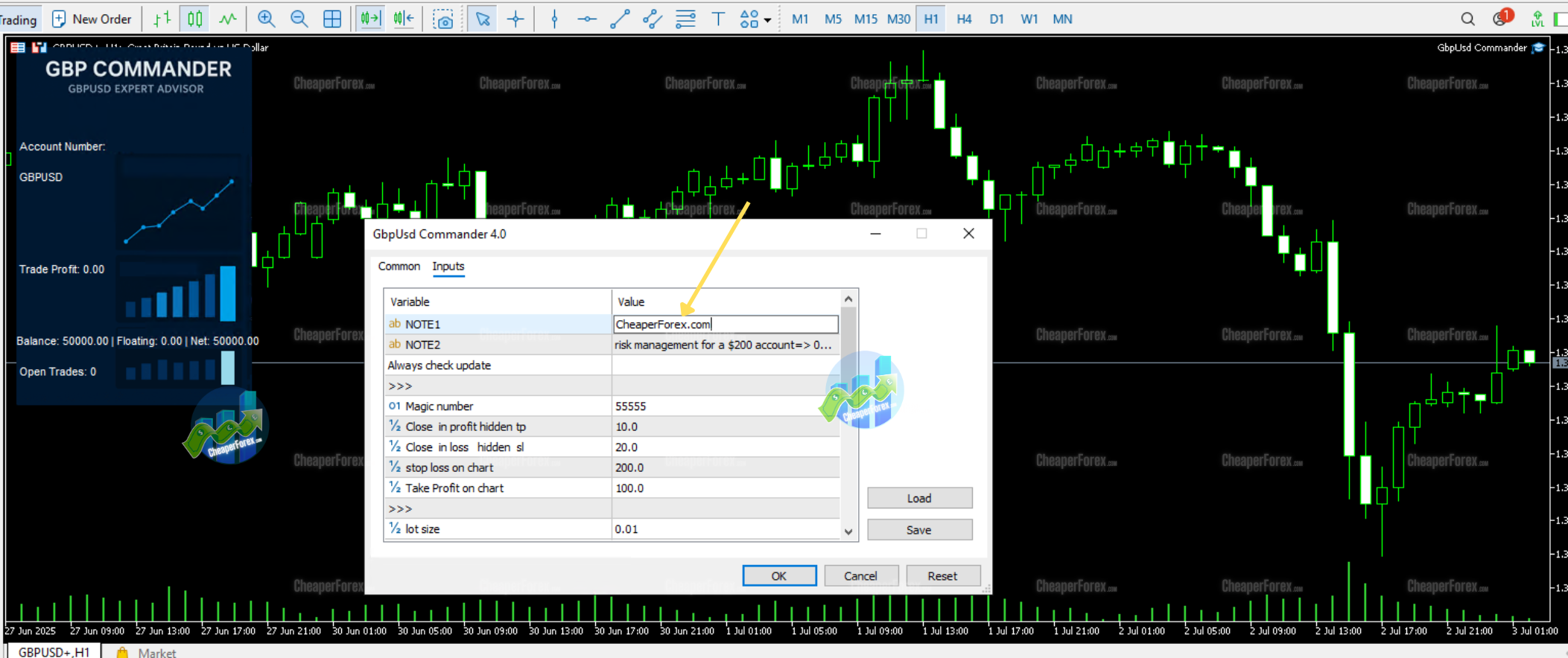Select Take Profit on chart value 100.0
Screen dimensions: 1568x658
pos(726,488)
